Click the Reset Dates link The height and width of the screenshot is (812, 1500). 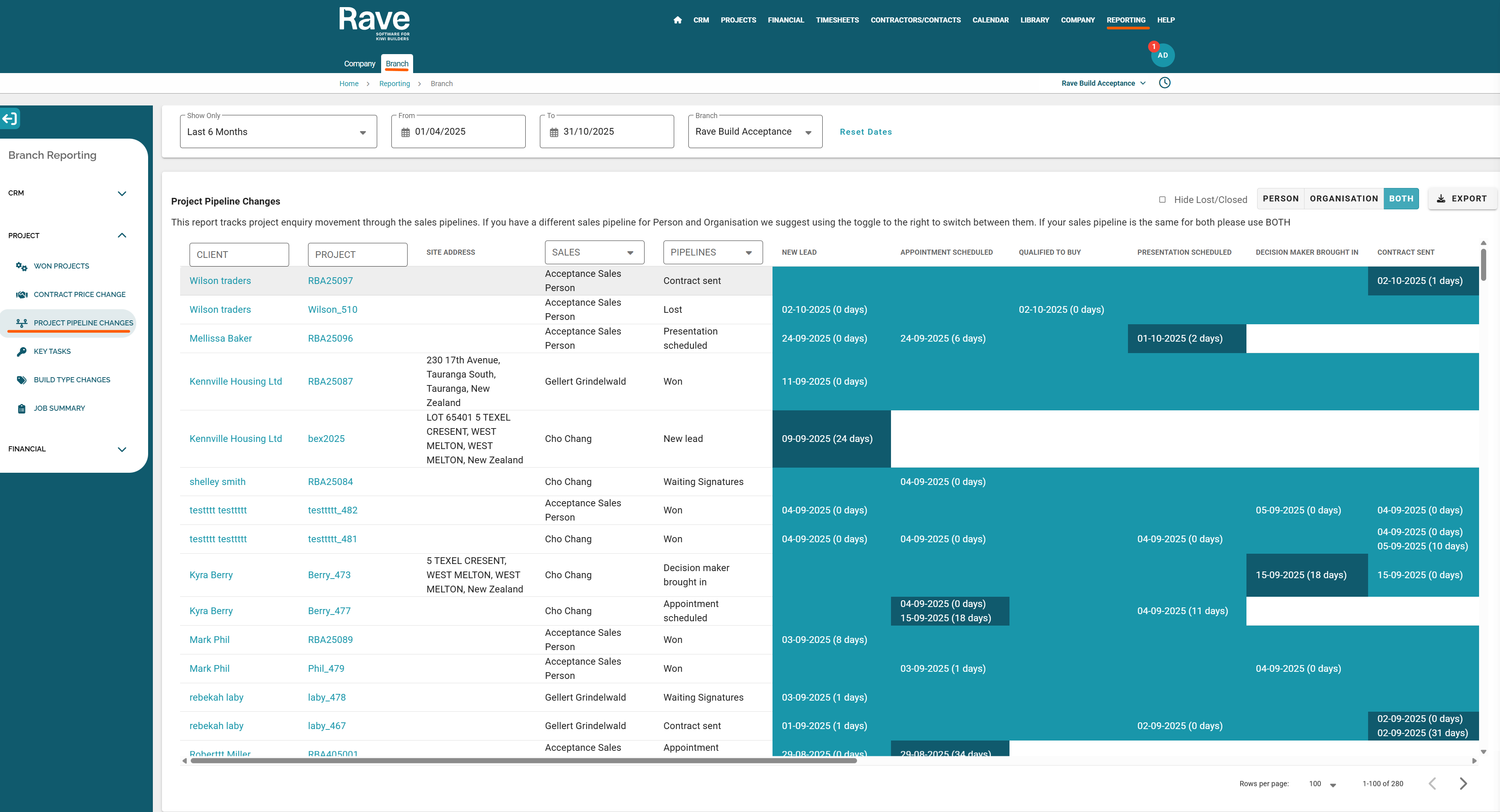pyautogui.click(x=865, y=132)
